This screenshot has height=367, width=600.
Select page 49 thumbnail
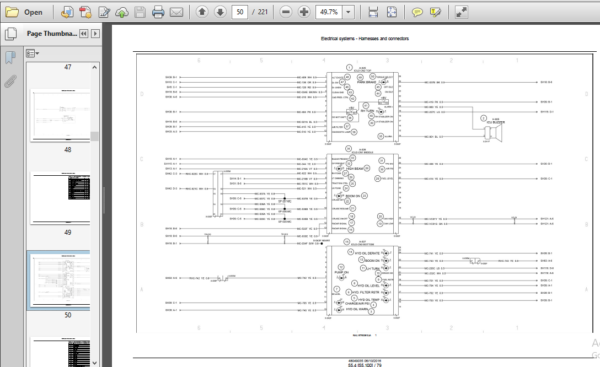pyautogui.click(x=61, y=198)
